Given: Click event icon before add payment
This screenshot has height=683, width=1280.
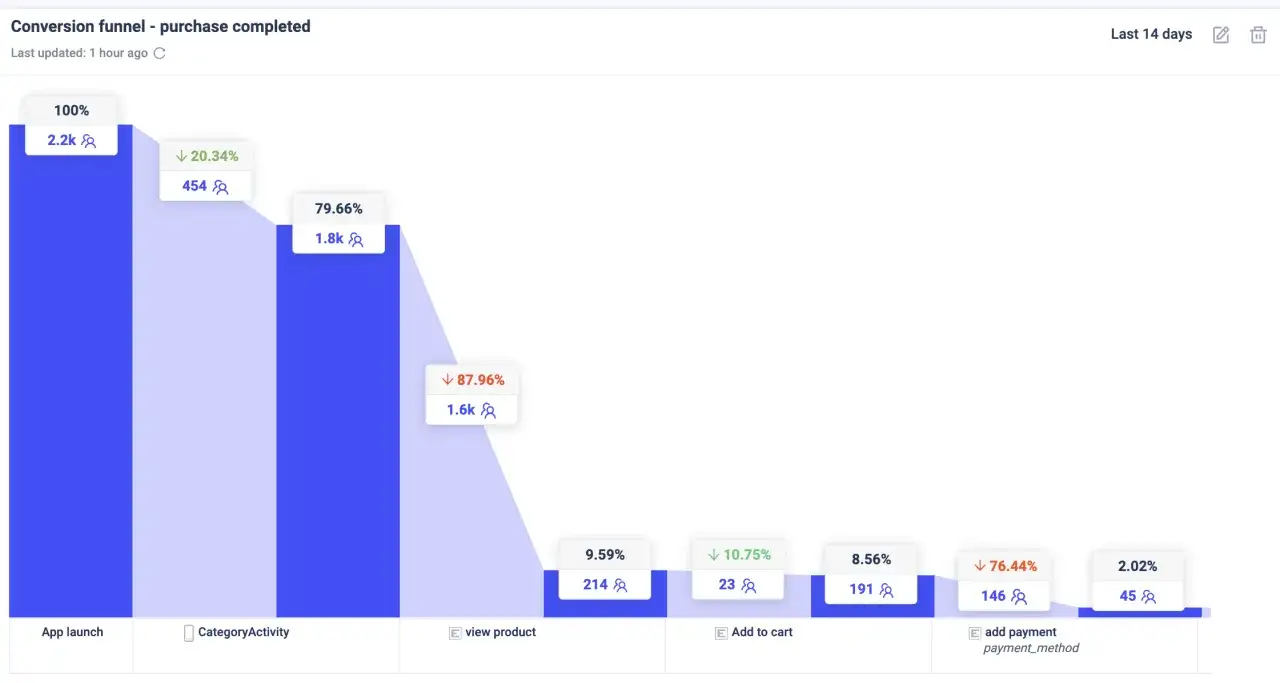Looking at the screenshot, I should coord(974,632).
